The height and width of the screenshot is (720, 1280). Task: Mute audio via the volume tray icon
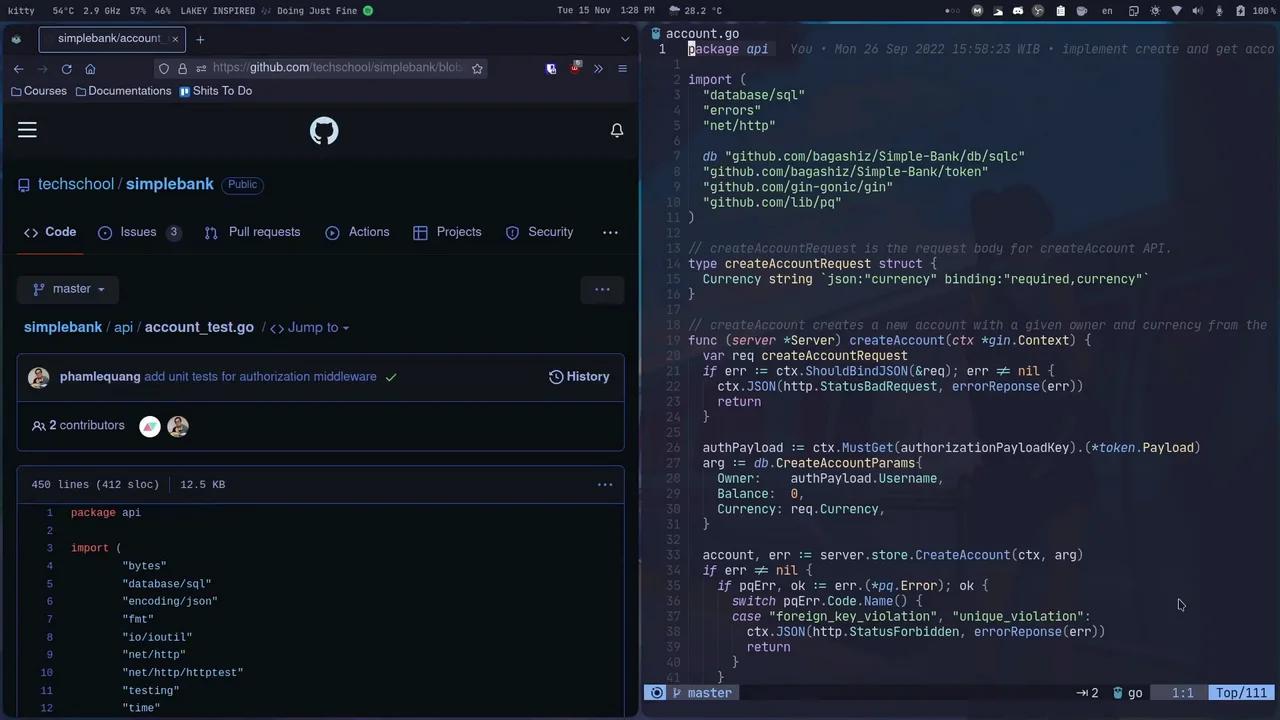[x=1198, y=10]
